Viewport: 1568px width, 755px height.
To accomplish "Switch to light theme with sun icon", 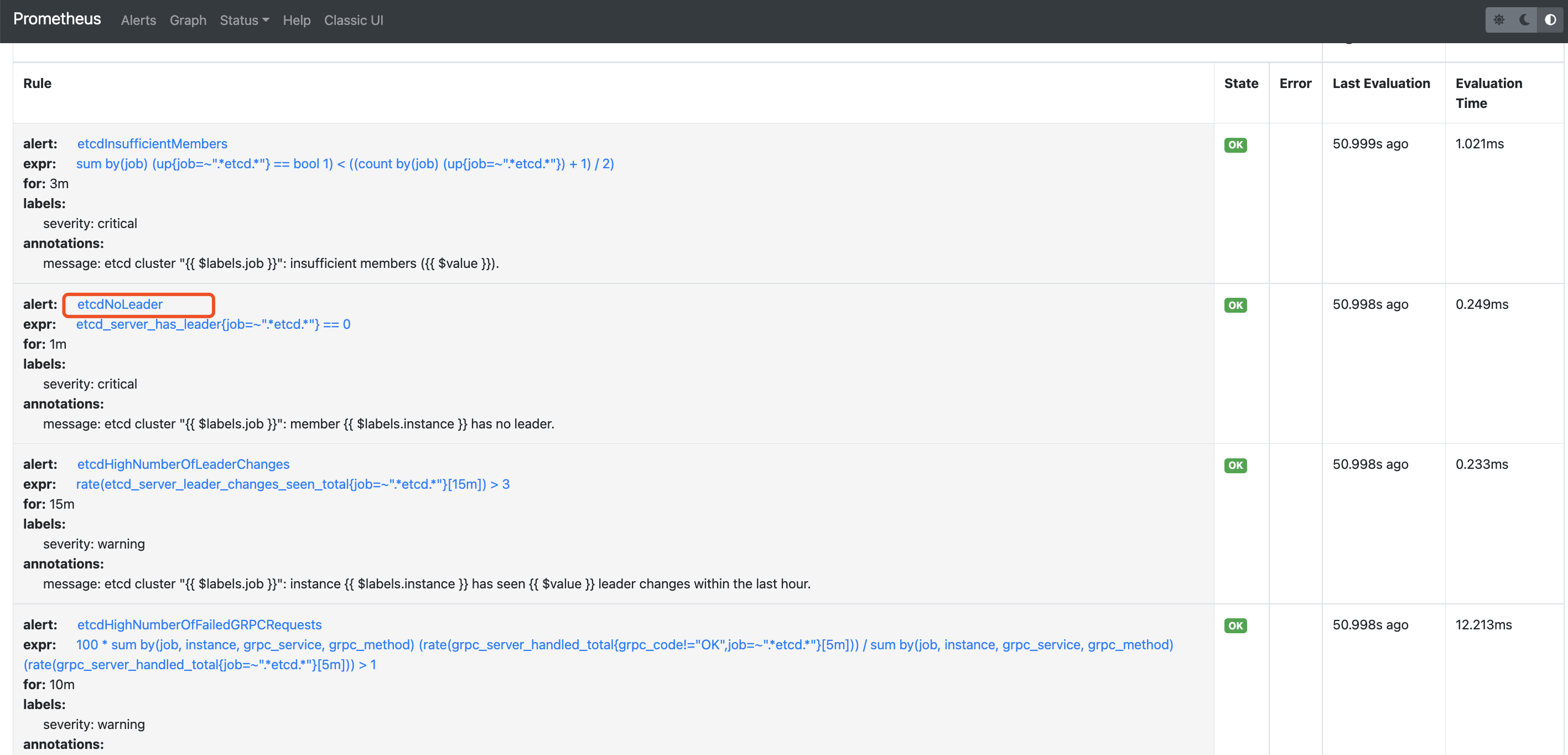I will pos(1499,19).
